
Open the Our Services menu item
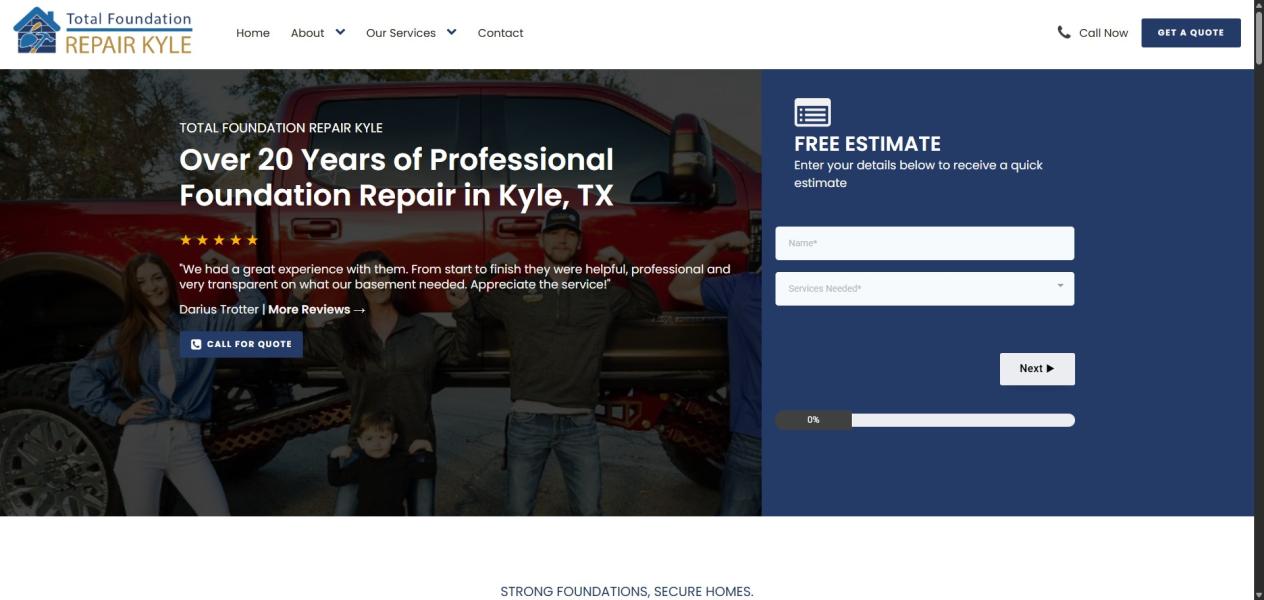click(401, 33)
